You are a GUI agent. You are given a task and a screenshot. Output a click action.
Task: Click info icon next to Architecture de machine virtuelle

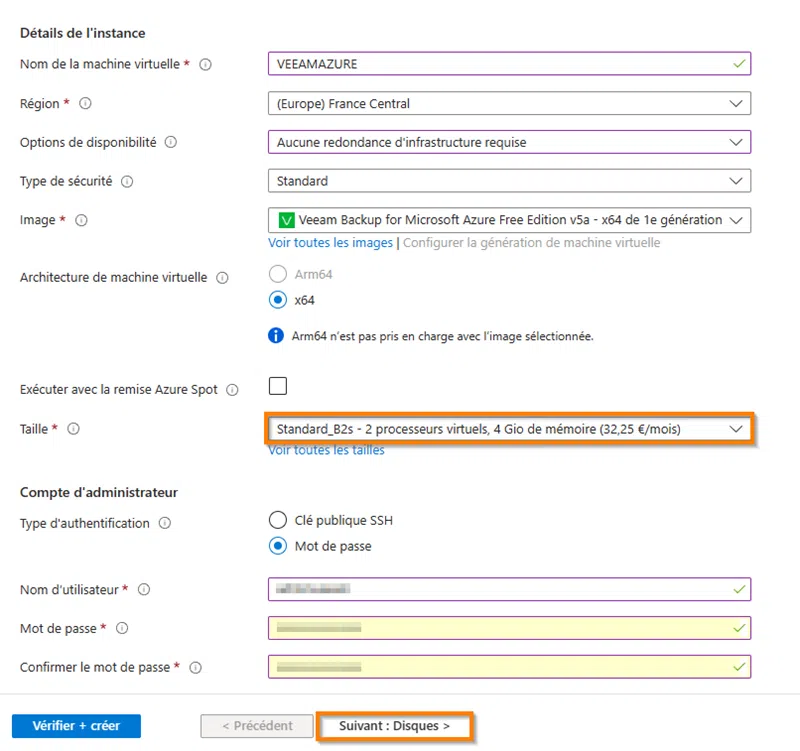[222, 278]
